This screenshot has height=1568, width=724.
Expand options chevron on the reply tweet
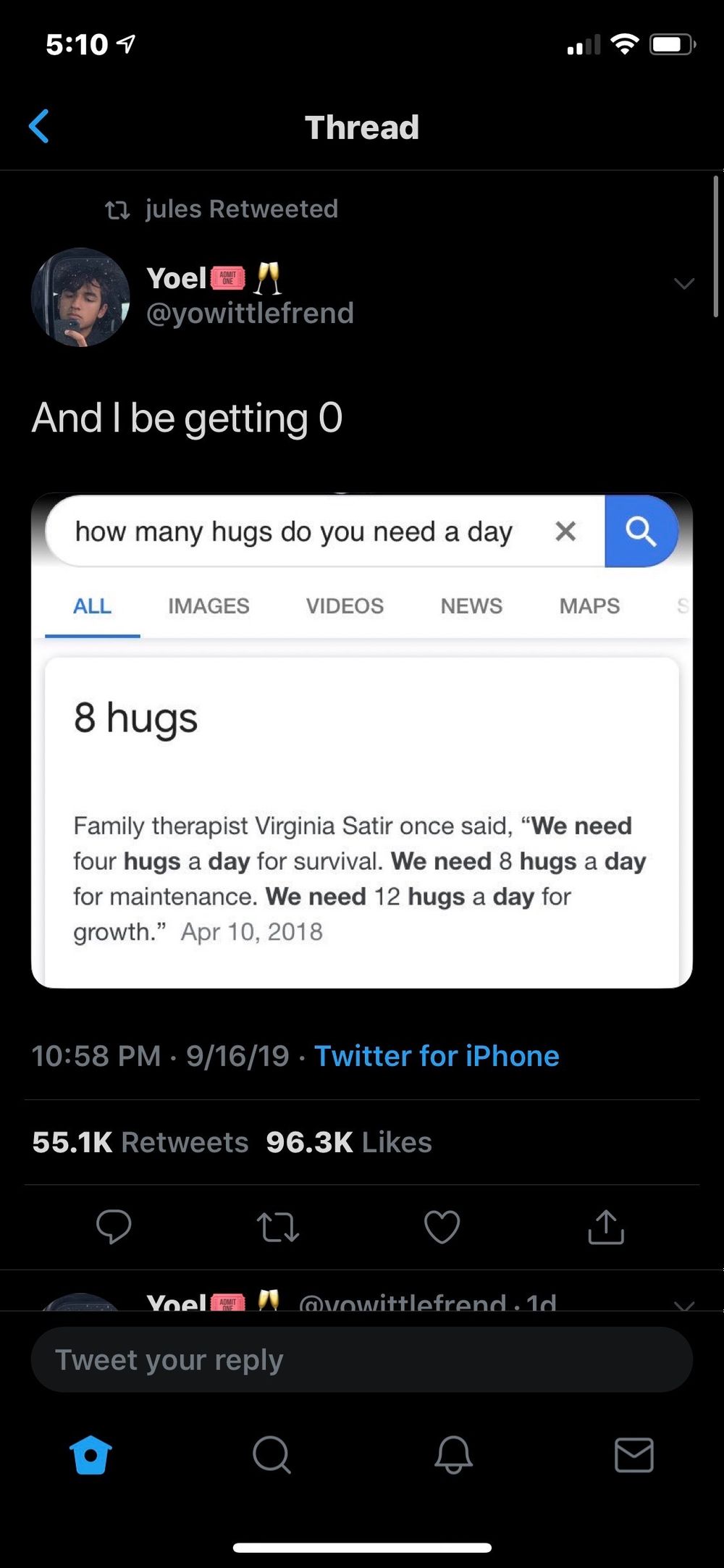[x=683, y=1304]
